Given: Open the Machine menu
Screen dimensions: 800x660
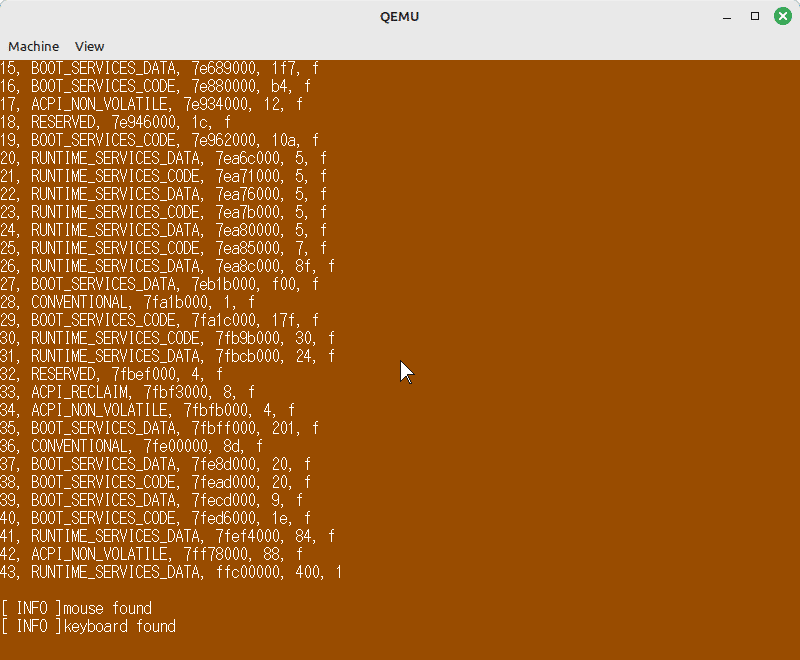Looking at the screenshot, I should (34, 46).
